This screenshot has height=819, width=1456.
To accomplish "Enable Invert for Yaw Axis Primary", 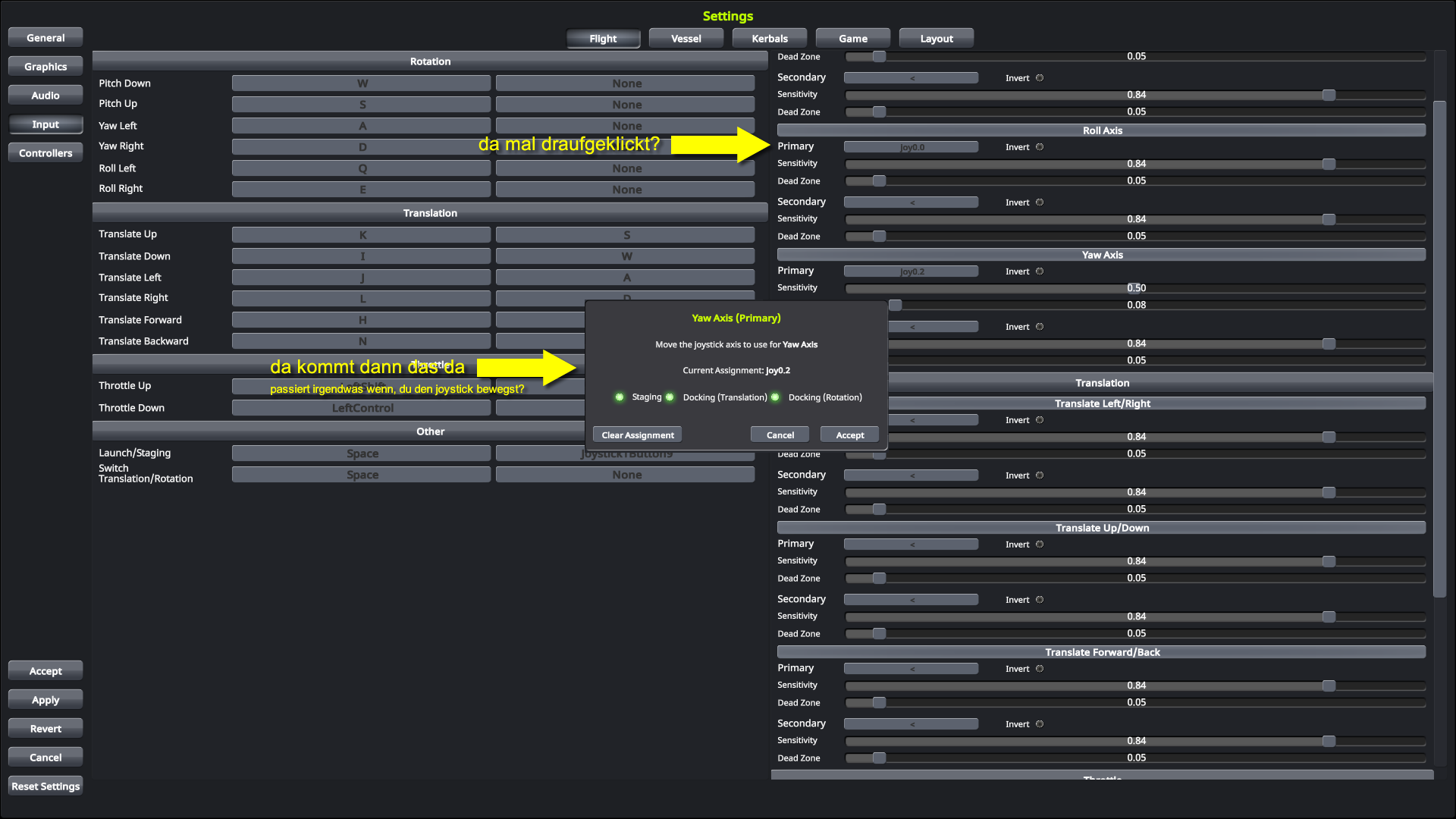I will (x=1040, y=271).
